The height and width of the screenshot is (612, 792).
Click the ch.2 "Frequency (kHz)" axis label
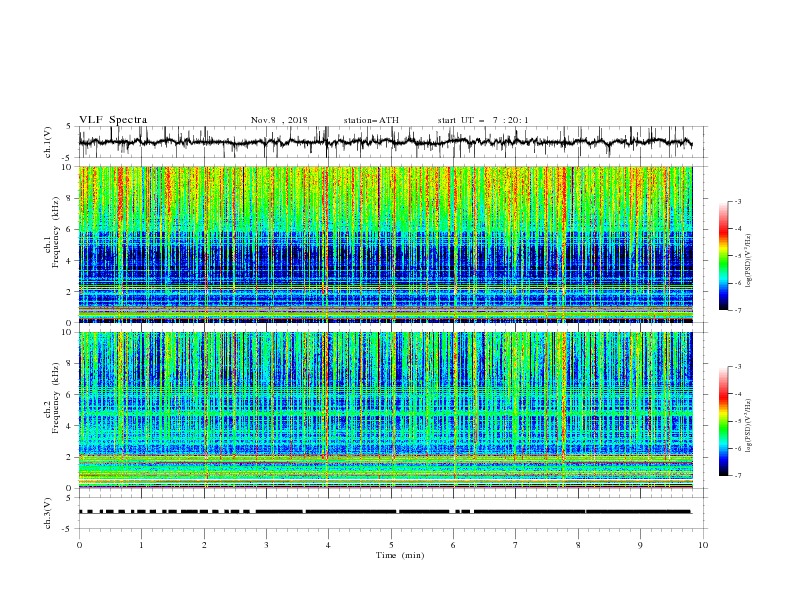pos(56,397)
